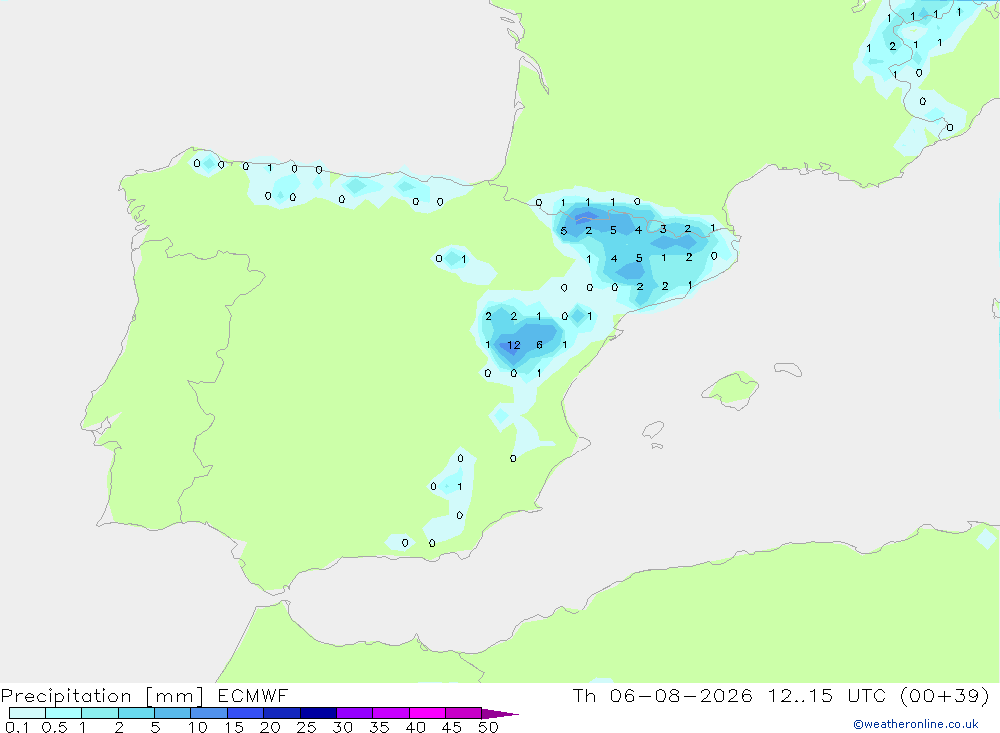The width and height of the screenshot is (1000, 733).
Task: Select the 15–20 mm royal blue legend swatch
Action: tap(246, 713)
